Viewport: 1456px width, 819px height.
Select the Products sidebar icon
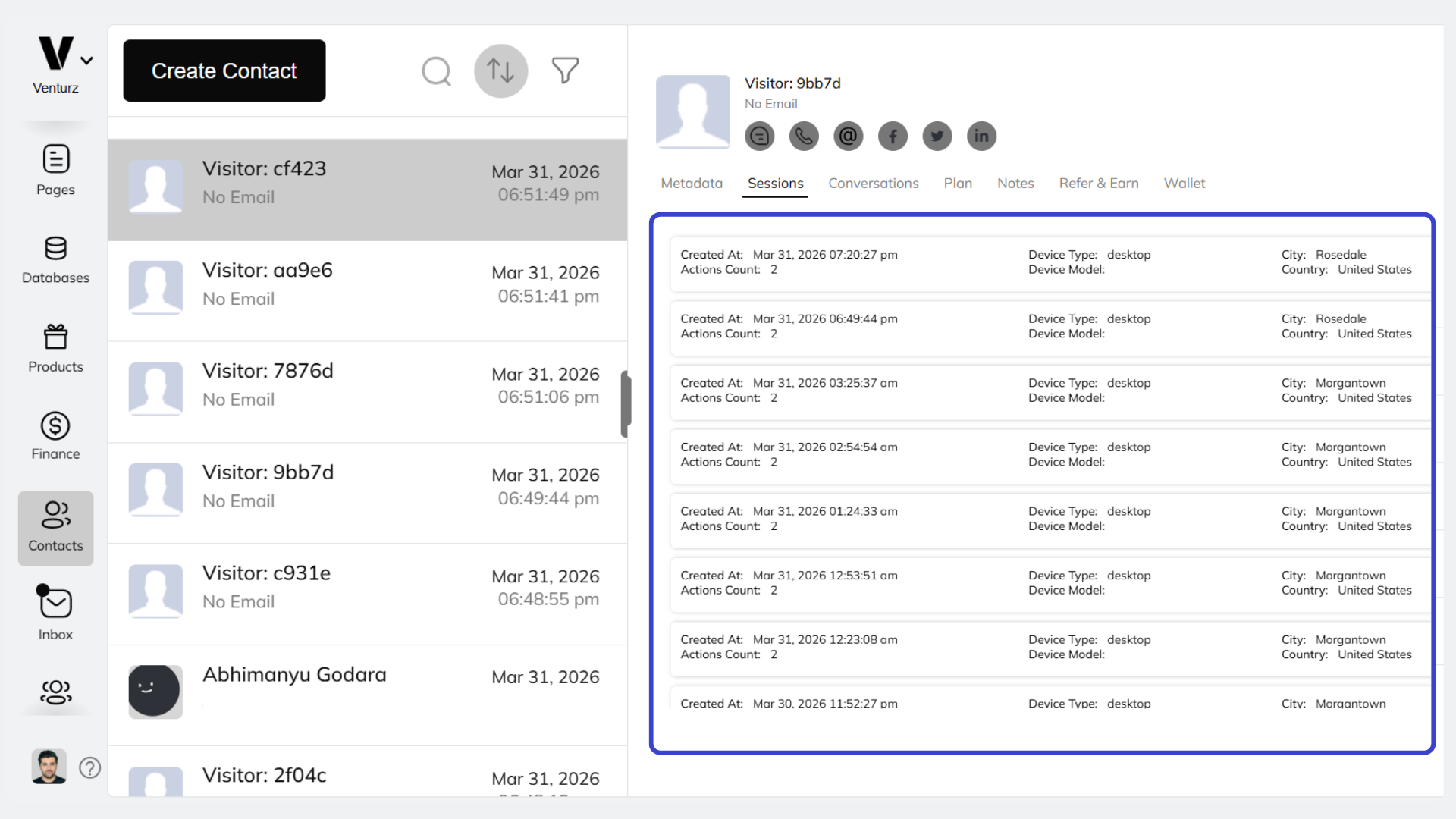click(55, 347)
